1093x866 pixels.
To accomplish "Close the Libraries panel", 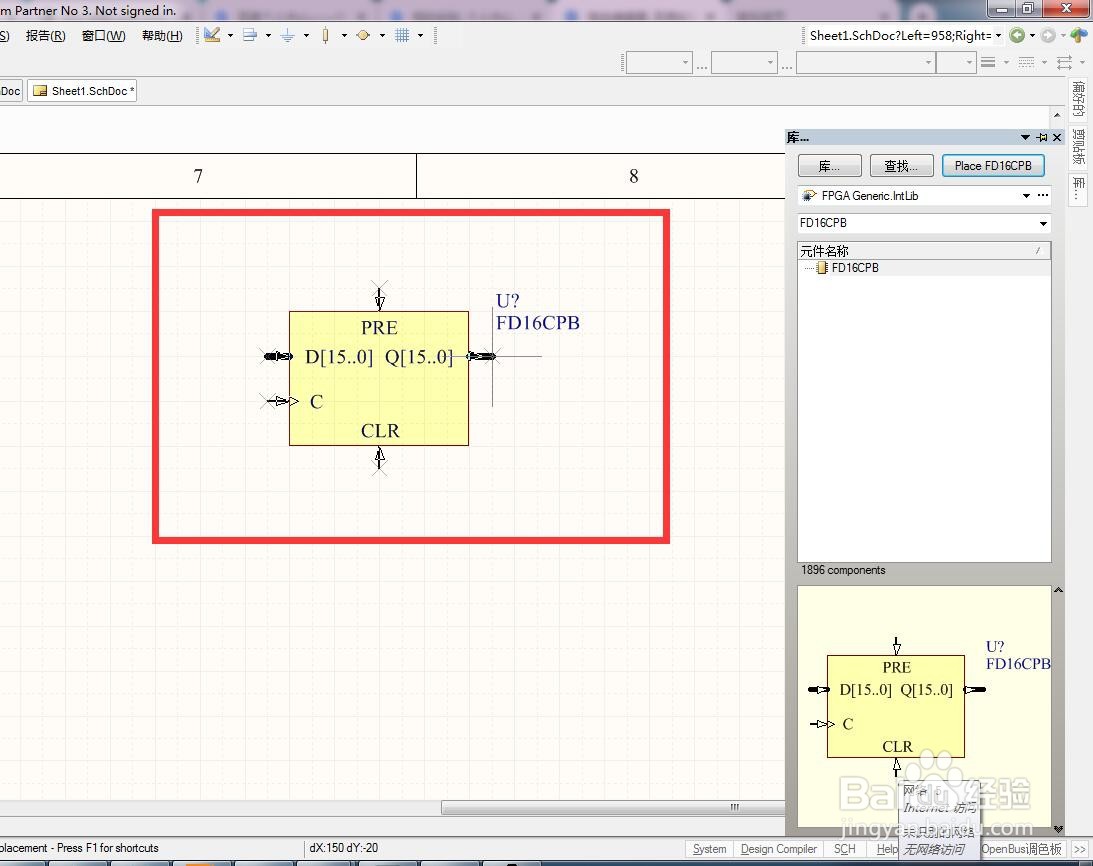I will [x=1057, y=137].
